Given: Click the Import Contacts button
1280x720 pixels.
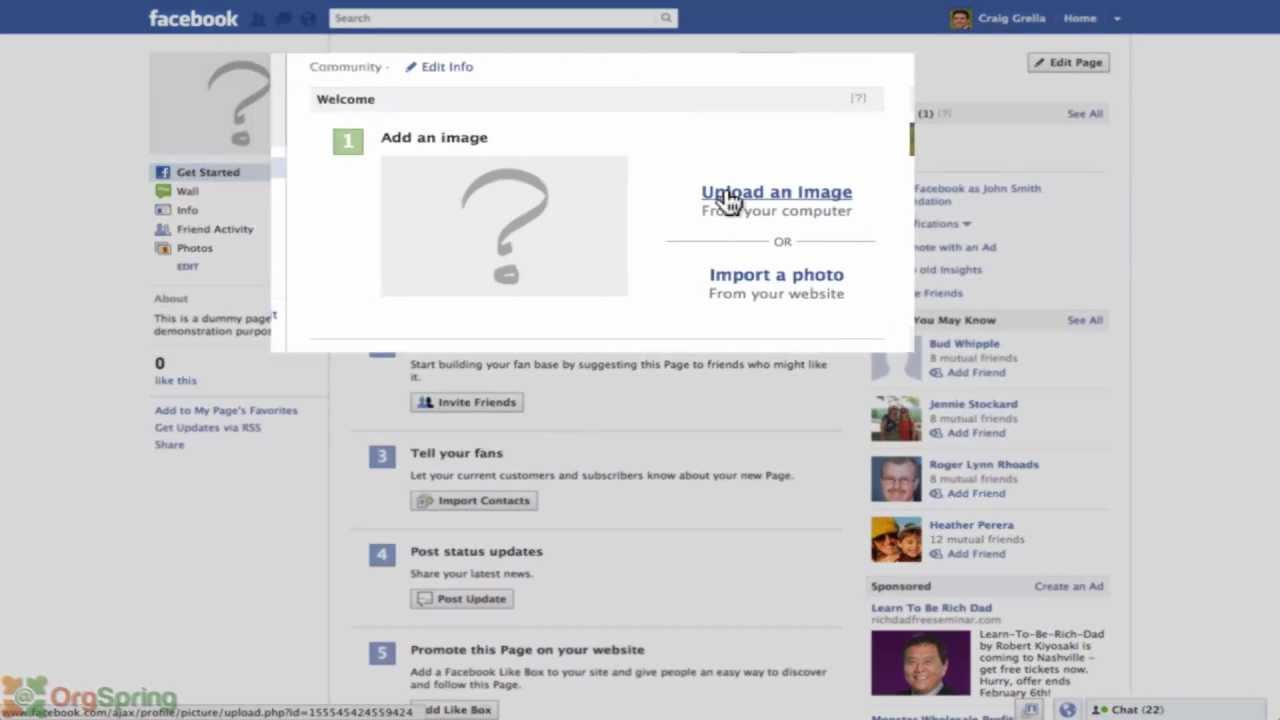Looking at the screenshot, I should (x=474, y=500).
